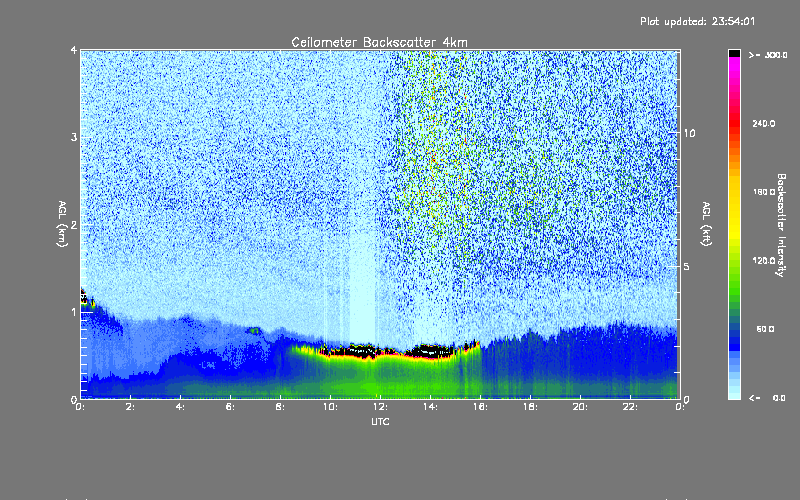Click the "4" tick on AGL (km) axis
Image resolution: width=800 pixels, height=500 pixels.
click(74, 50)
